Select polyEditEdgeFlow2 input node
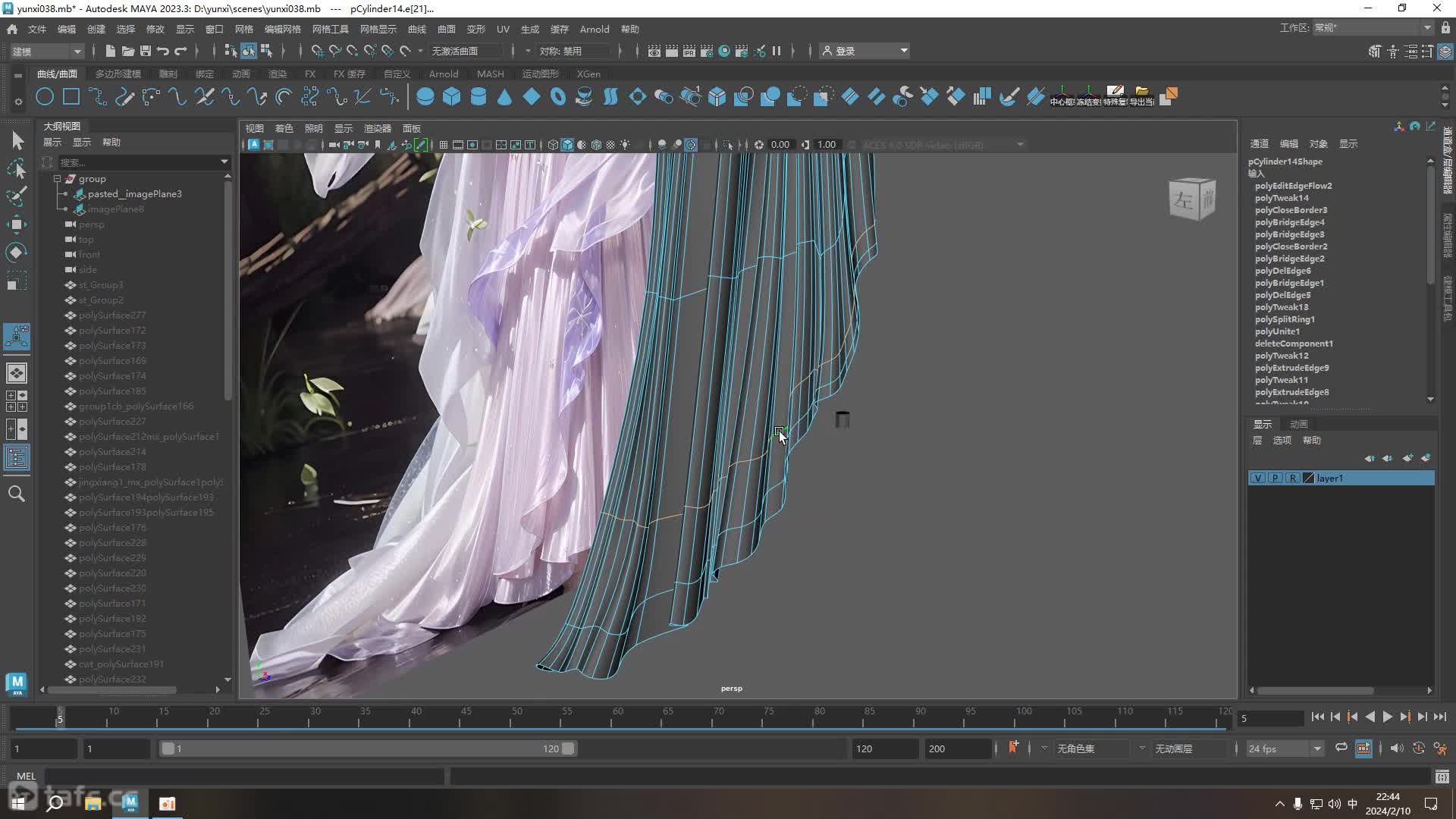The height and width of the screenshot is (819, 1456). (x=1293, y=186)
